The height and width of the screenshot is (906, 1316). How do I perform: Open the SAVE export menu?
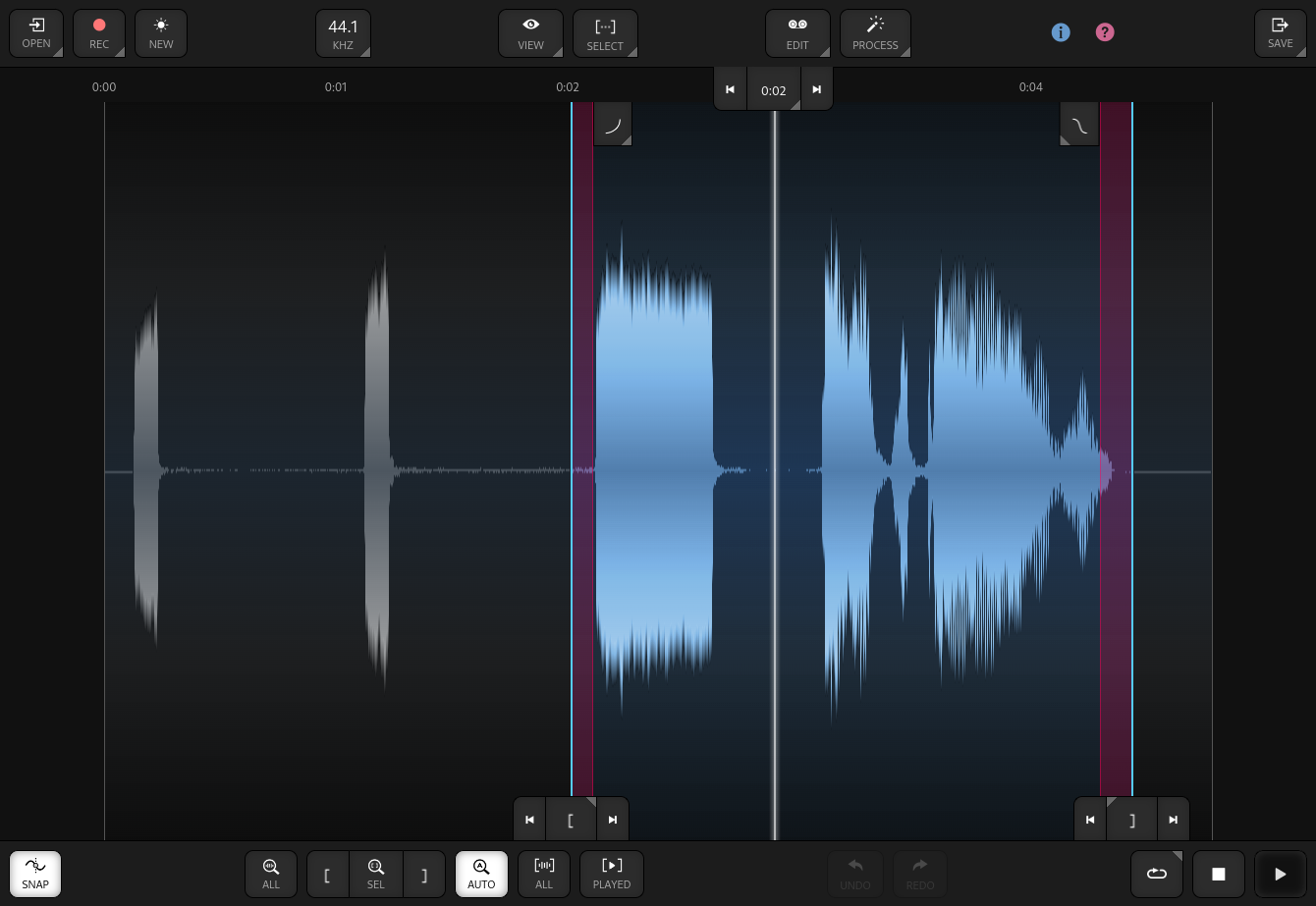[1281, 33]
